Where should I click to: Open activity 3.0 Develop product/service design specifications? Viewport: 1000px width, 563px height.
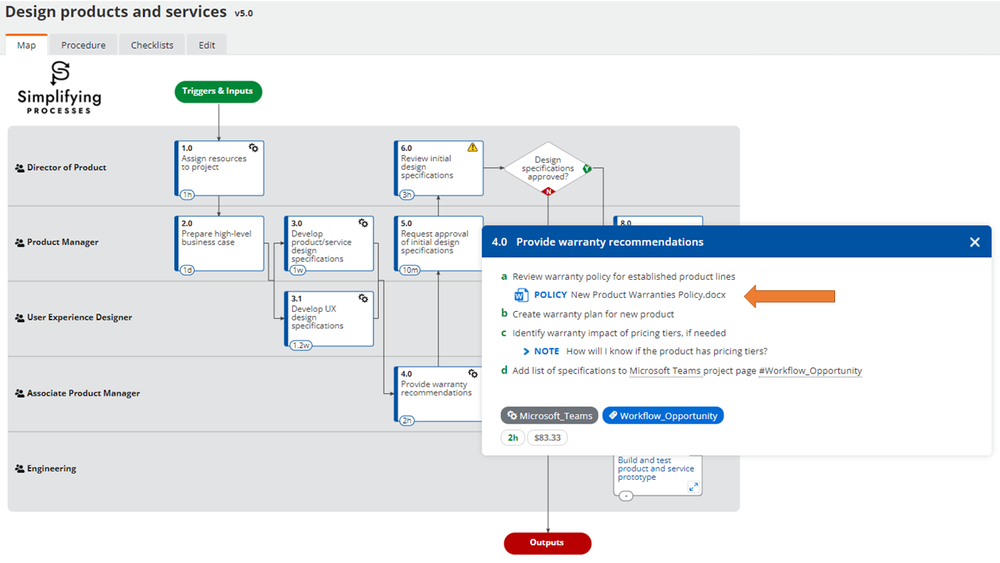coord(329,244)
